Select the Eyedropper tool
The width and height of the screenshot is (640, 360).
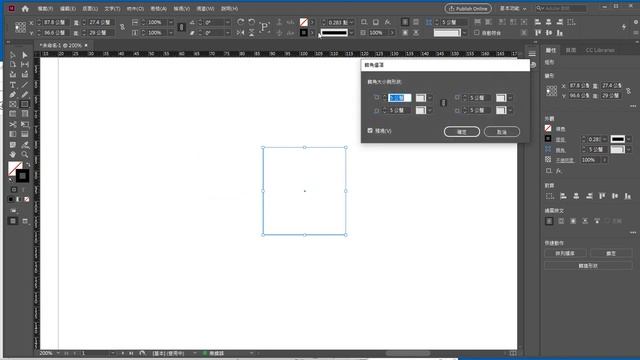point(25,144)
